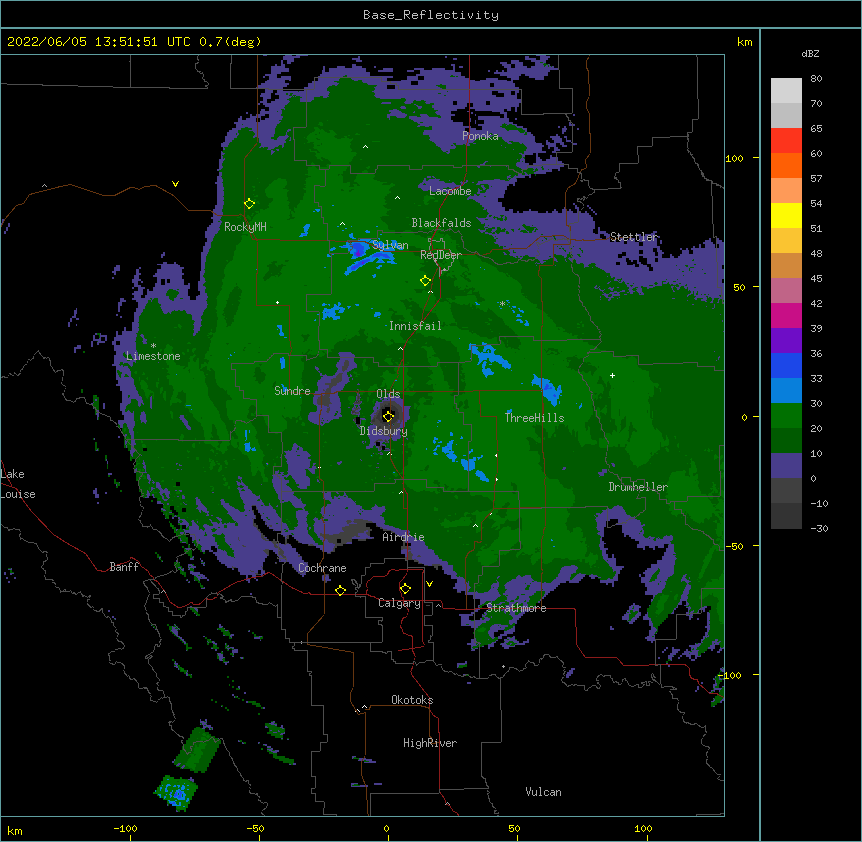
Task: Click the Sundre town label
Action: [292, 391]
